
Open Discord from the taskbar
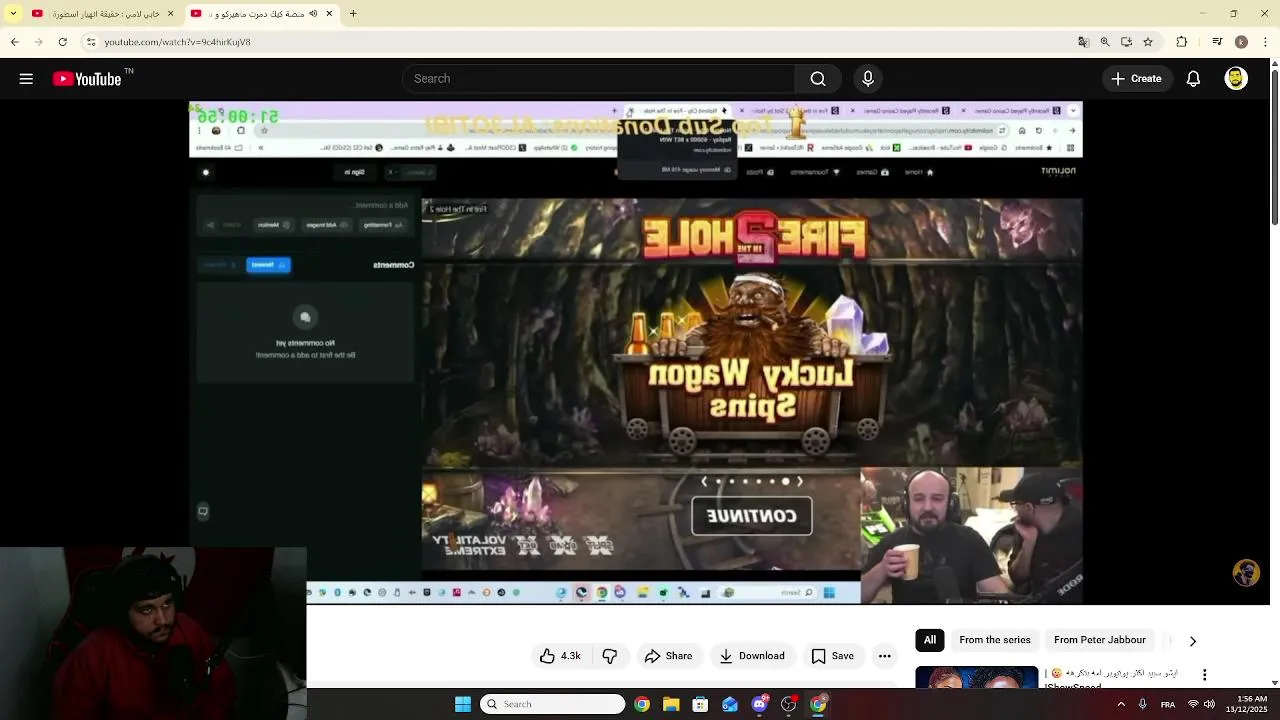[x=759, y=704]
